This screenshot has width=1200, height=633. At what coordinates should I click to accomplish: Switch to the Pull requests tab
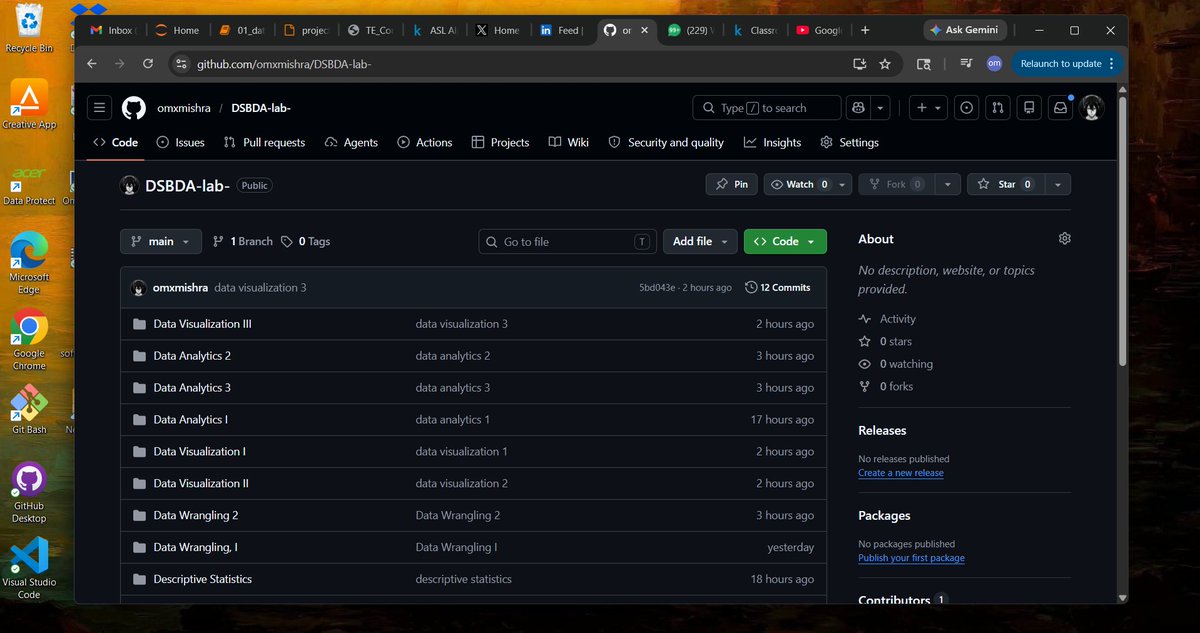point(265,143)
